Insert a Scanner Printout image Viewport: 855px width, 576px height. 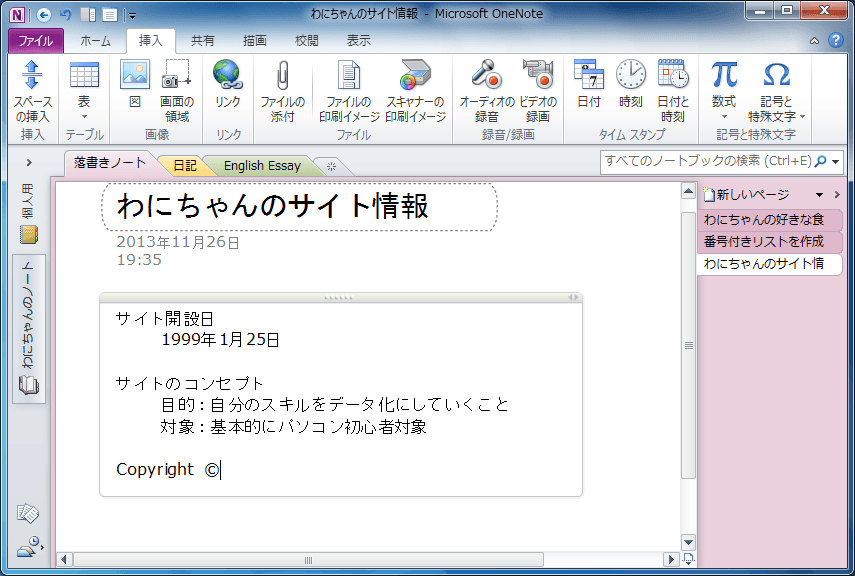point(416,91)
